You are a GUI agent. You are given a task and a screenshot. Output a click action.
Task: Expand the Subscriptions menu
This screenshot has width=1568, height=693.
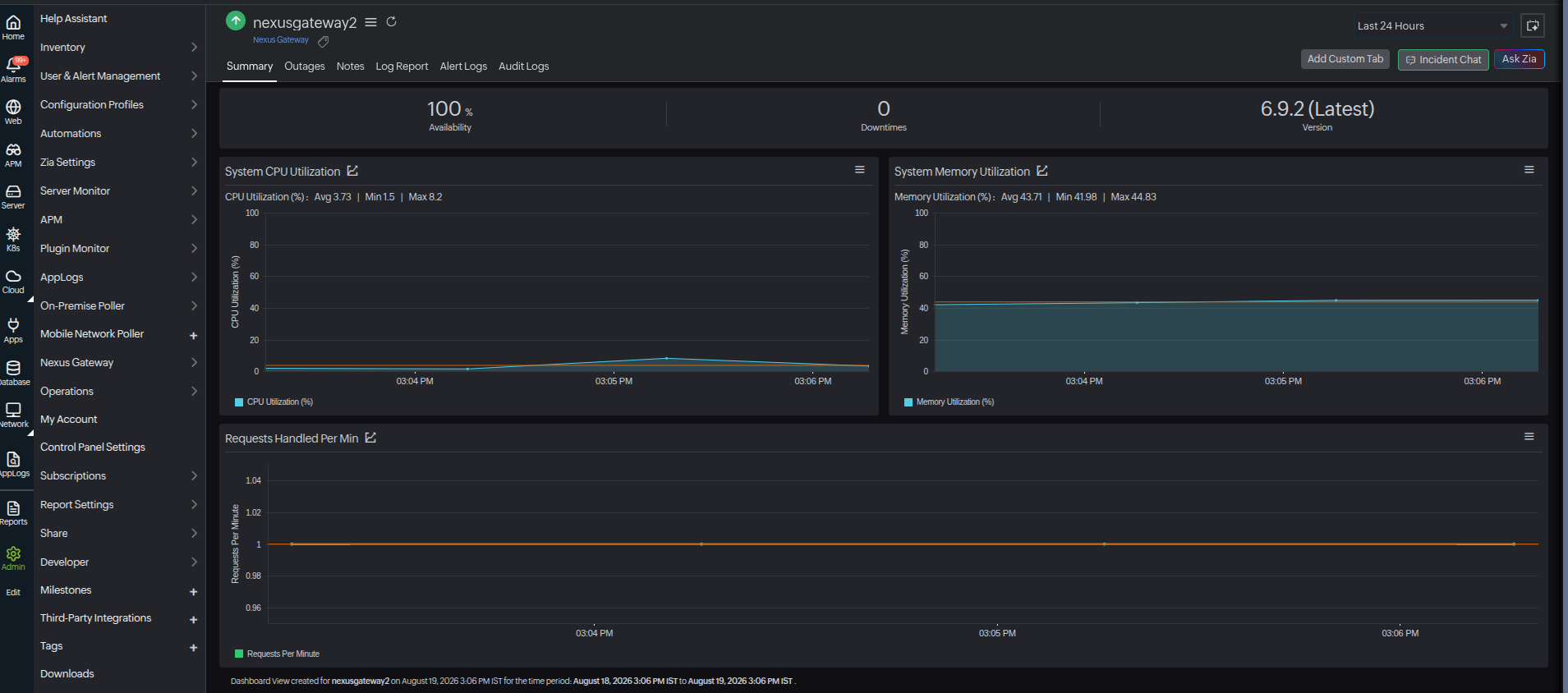click(x=119, y=476)
